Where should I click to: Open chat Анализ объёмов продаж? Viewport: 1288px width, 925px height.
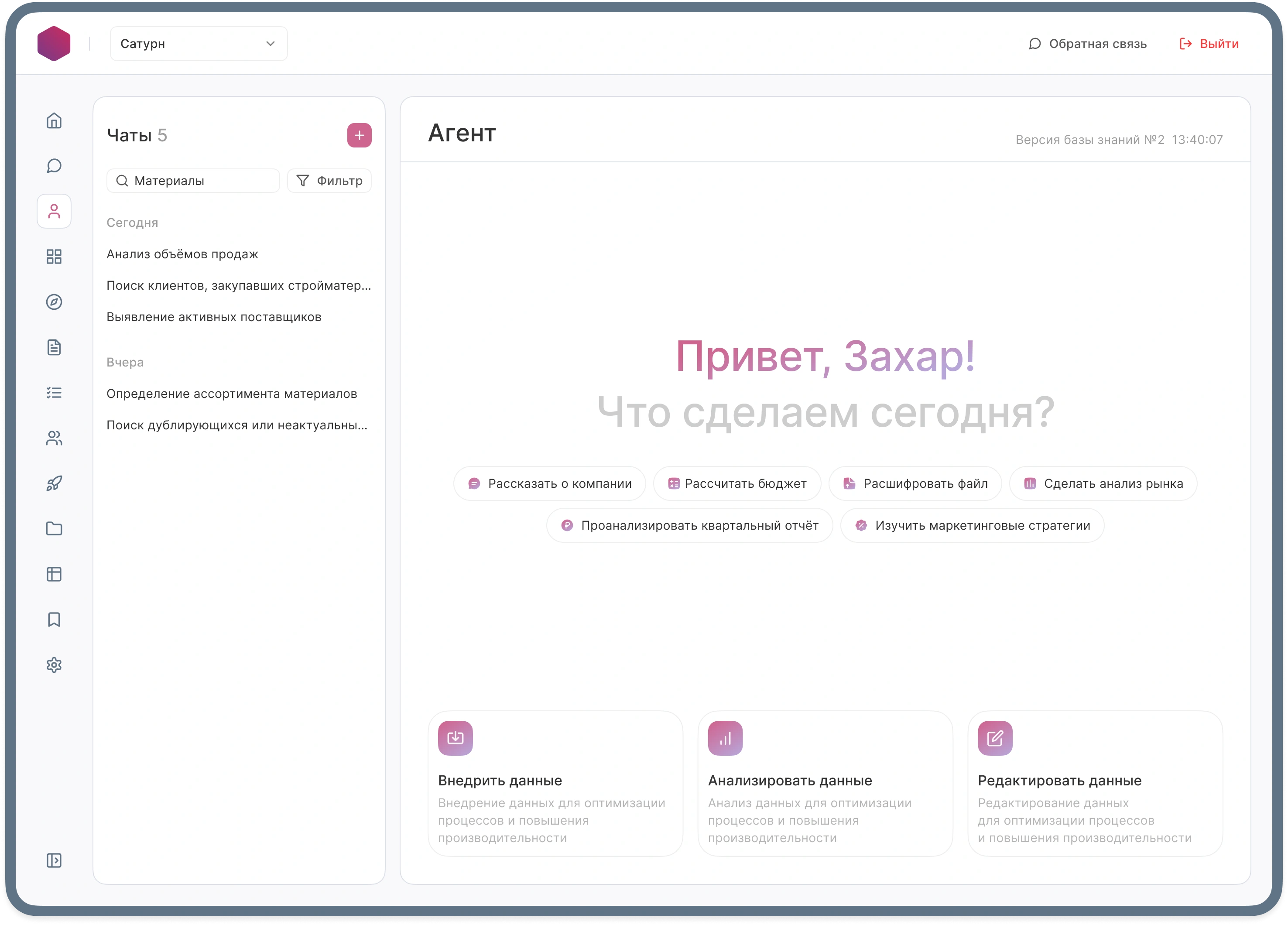(x=182, y=254)
